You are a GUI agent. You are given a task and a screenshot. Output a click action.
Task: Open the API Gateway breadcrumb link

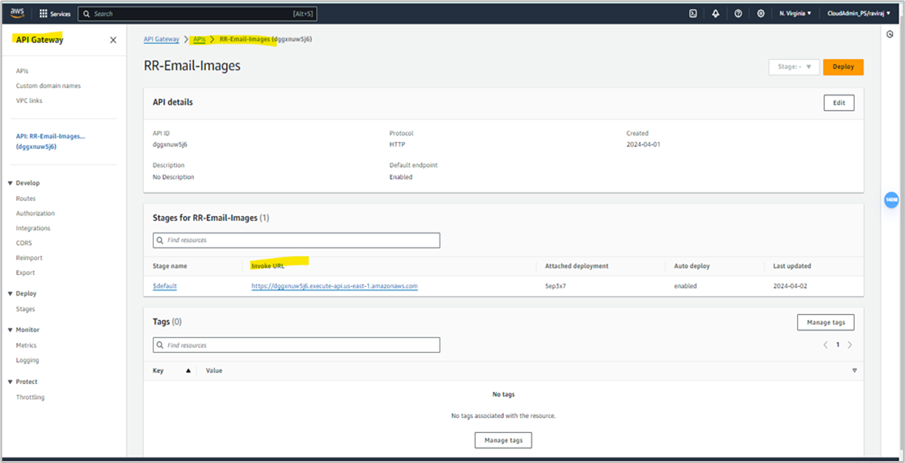(x=161, y=39)
